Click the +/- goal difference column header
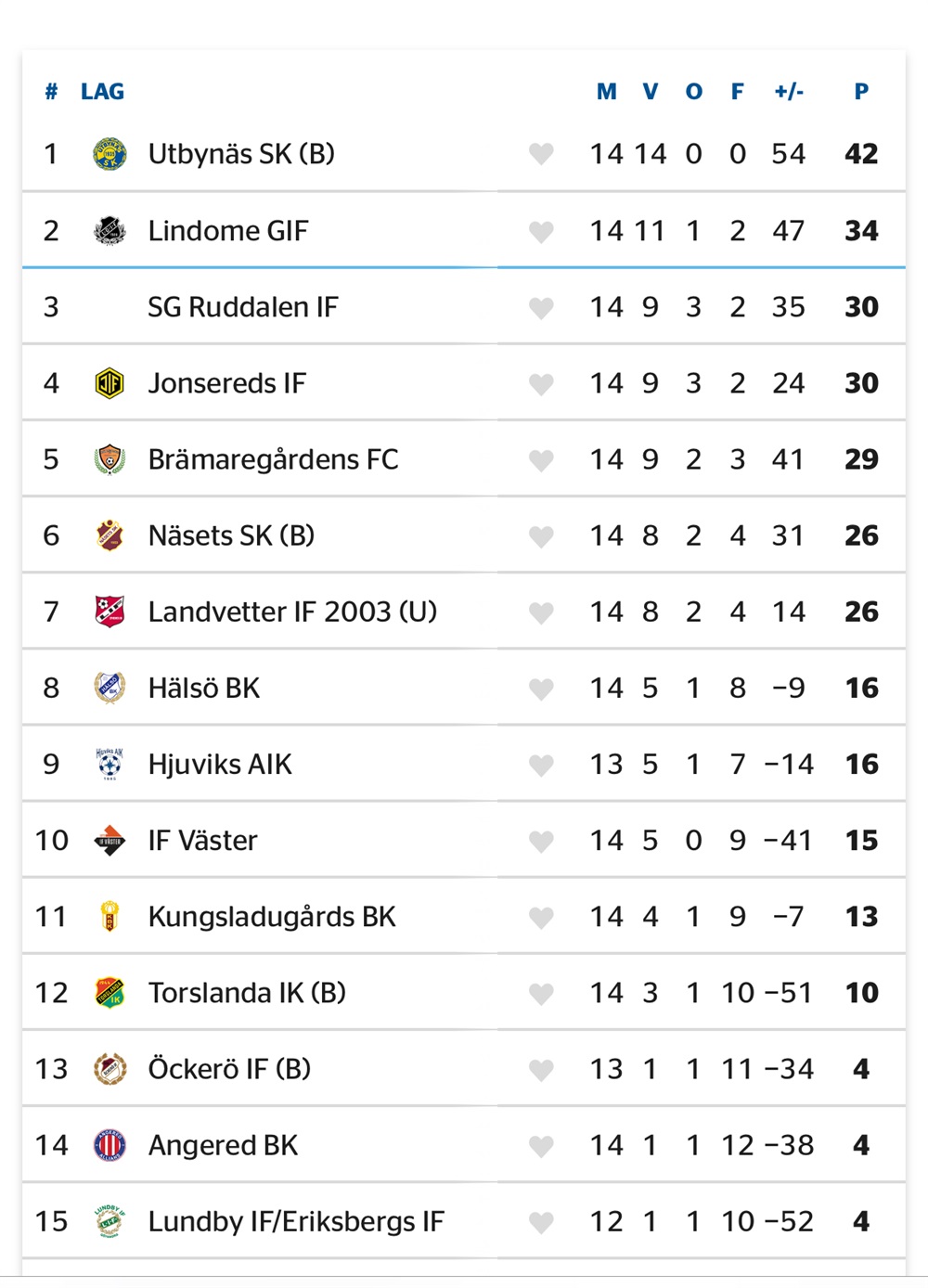The height and width of the screenshot is (1288, 928). [789, 92]
